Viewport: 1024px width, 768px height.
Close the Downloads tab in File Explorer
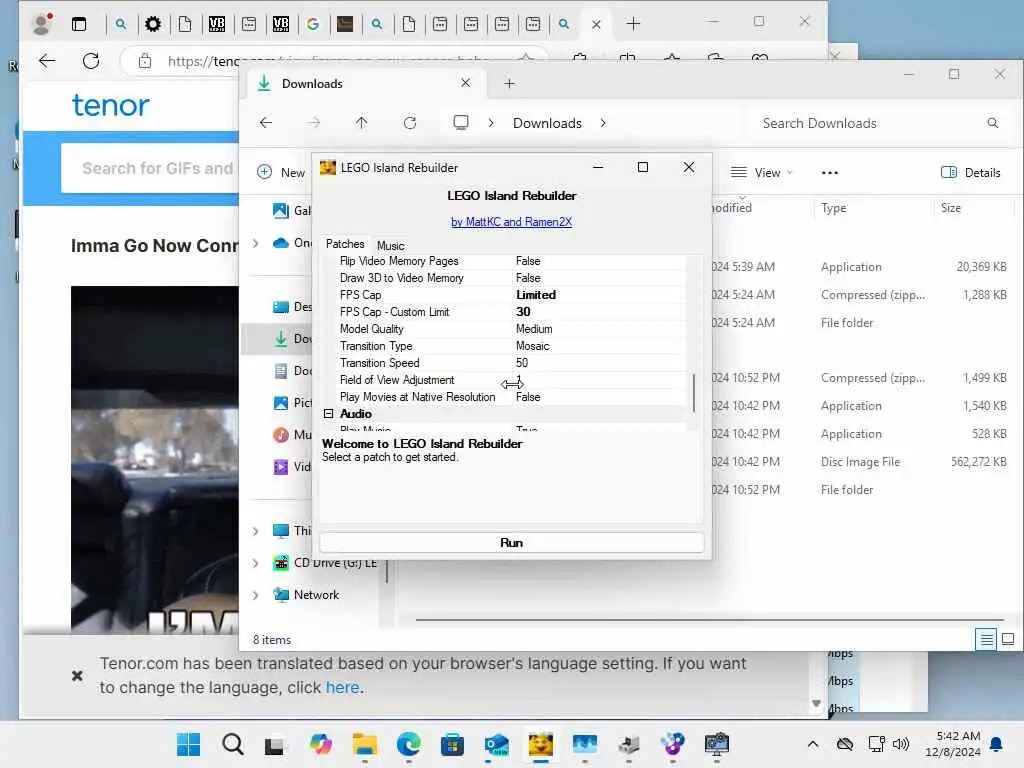tap(465, 83)
